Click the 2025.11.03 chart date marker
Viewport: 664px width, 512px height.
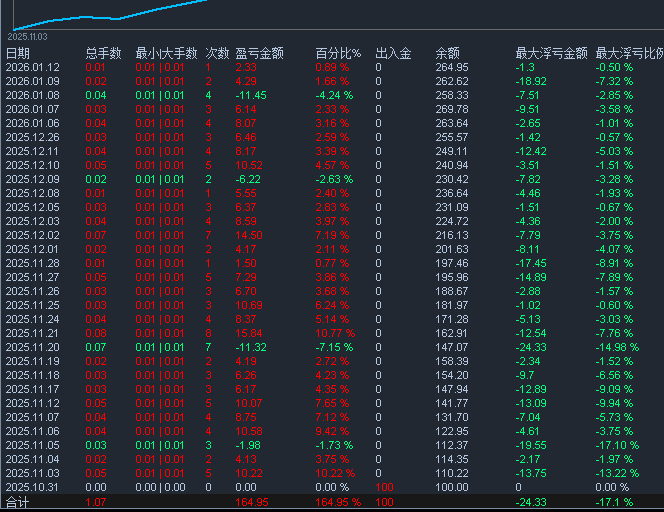pos(28,35)
